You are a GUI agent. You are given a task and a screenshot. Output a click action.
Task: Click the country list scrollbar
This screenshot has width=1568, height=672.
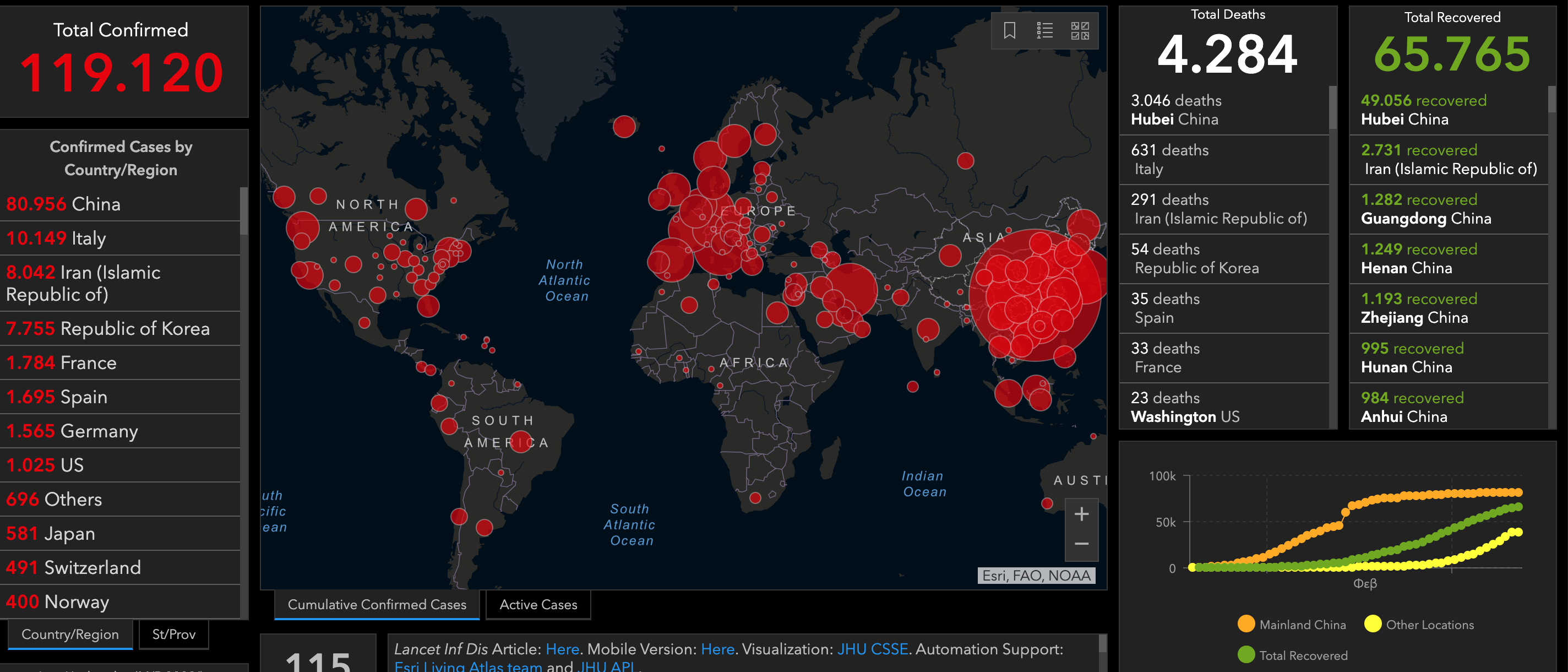pos(244,211)
